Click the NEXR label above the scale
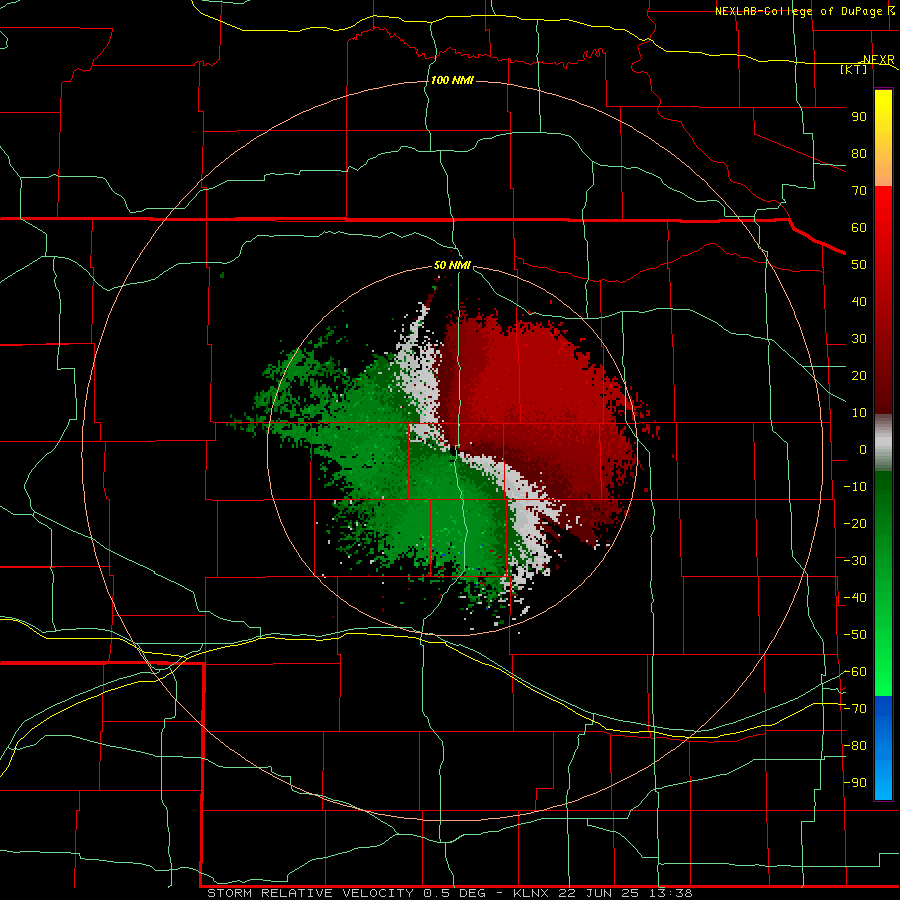Screen dimensions: 900x900 coord(879,60)
